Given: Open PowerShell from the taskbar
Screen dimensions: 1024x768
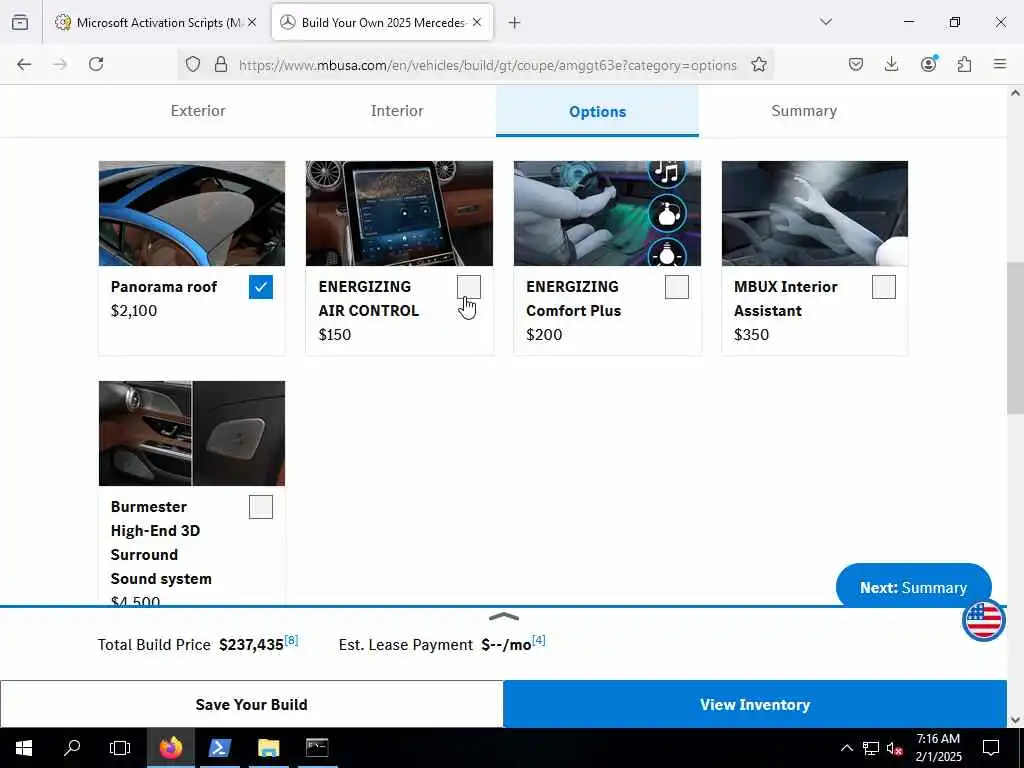Looking at the screenshot, I should tap(219, 748).
